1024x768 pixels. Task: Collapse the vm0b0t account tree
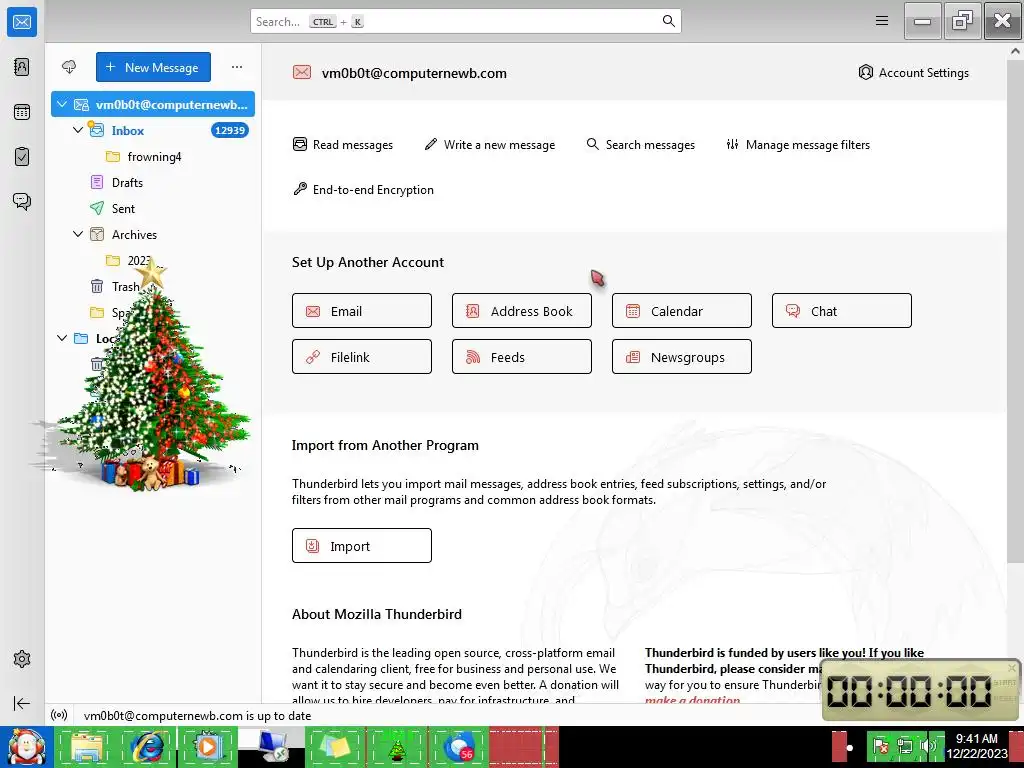pyautogui.click(x=62, y=104)
